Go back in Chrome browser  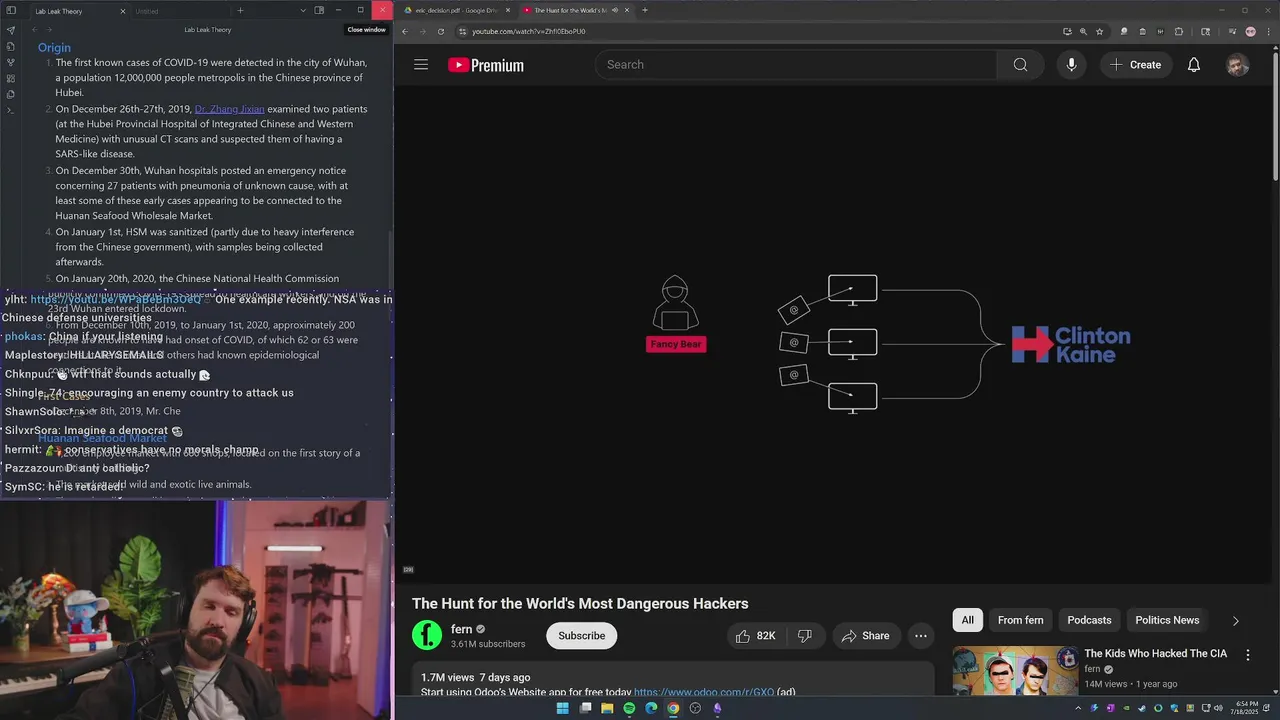tap(405, 31)
